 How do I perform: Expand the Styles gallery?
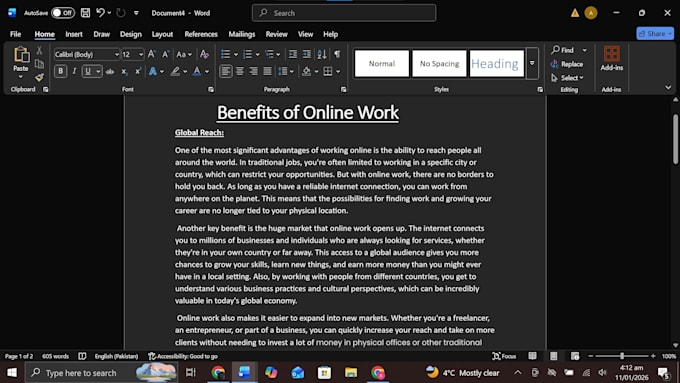pos(532,63)
